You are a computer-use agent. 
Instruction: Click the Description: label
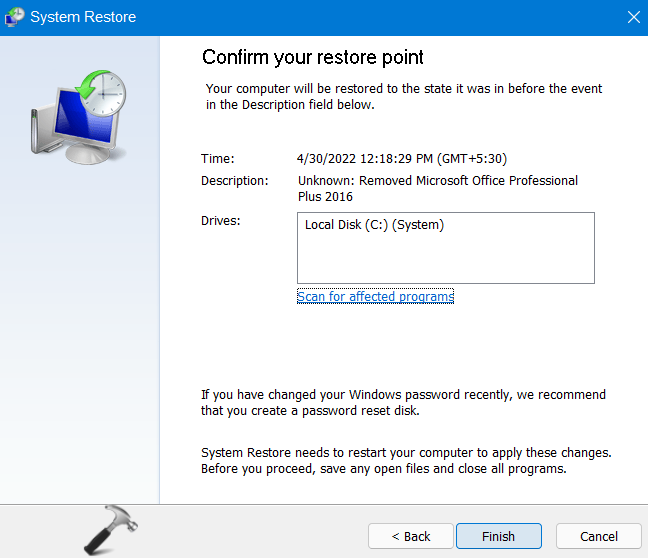pos(235,181)
